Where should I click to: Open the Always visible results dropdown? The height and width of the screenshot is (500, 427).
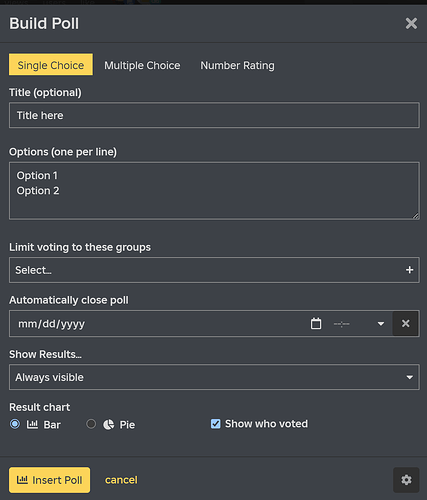point(214,377)
